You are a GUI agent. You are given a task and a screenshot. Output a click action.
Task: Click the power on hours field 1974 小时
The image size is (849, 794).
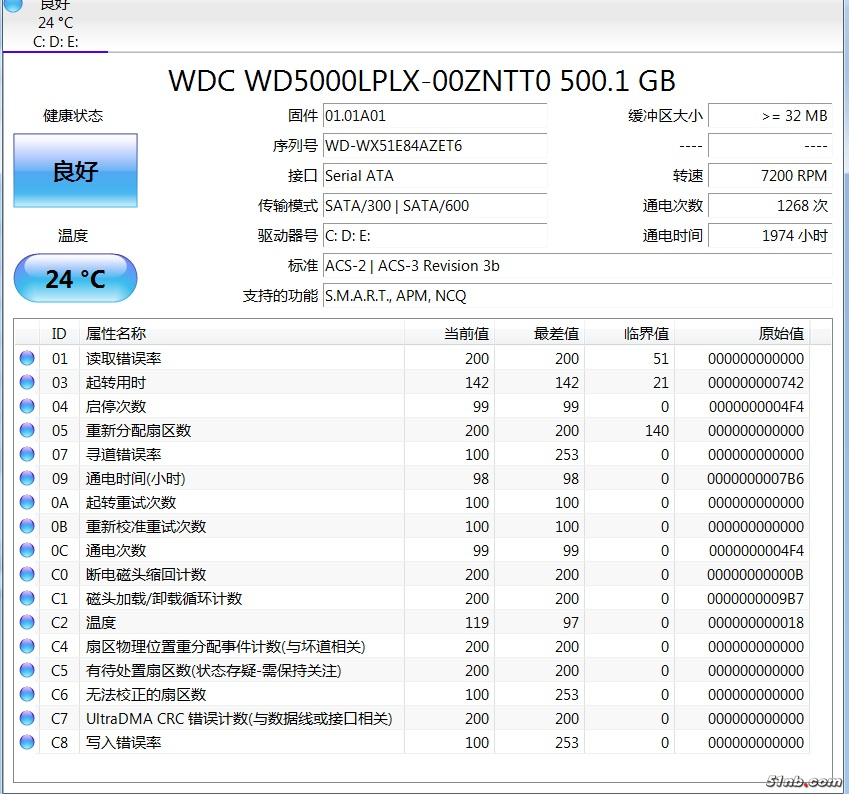coord(770,236)
